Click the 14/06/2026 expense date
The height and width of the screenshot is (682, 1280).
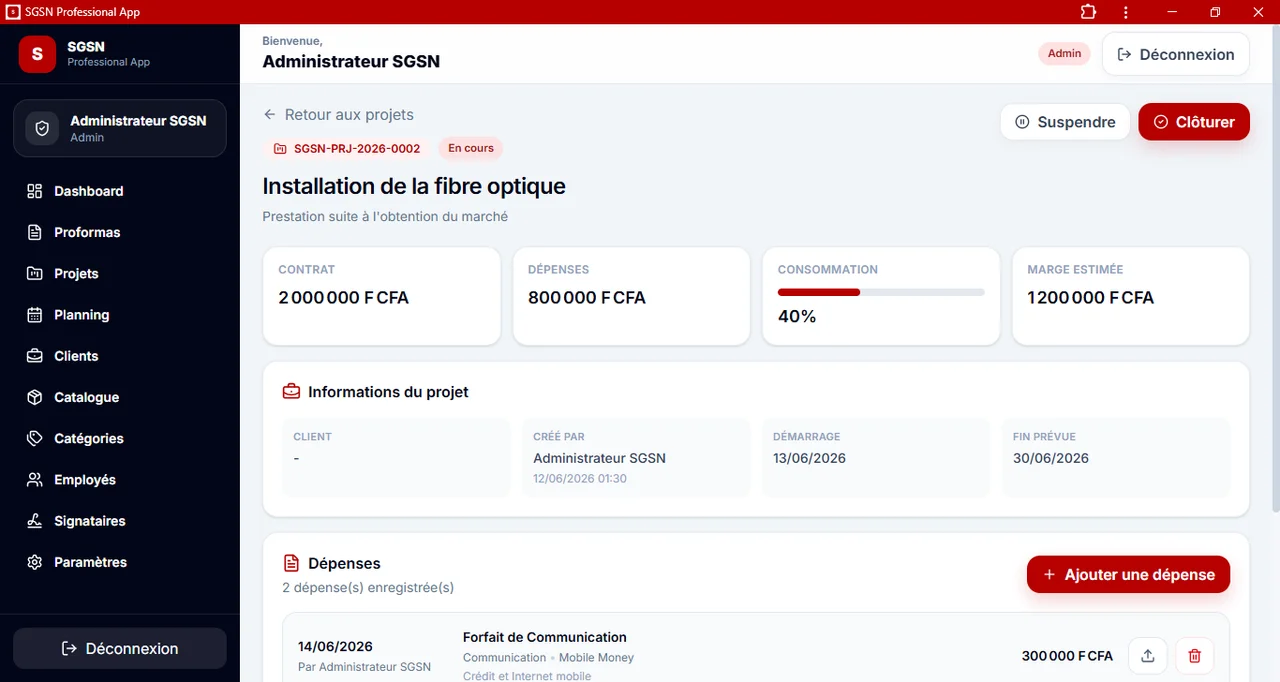[x=335, y=647]
